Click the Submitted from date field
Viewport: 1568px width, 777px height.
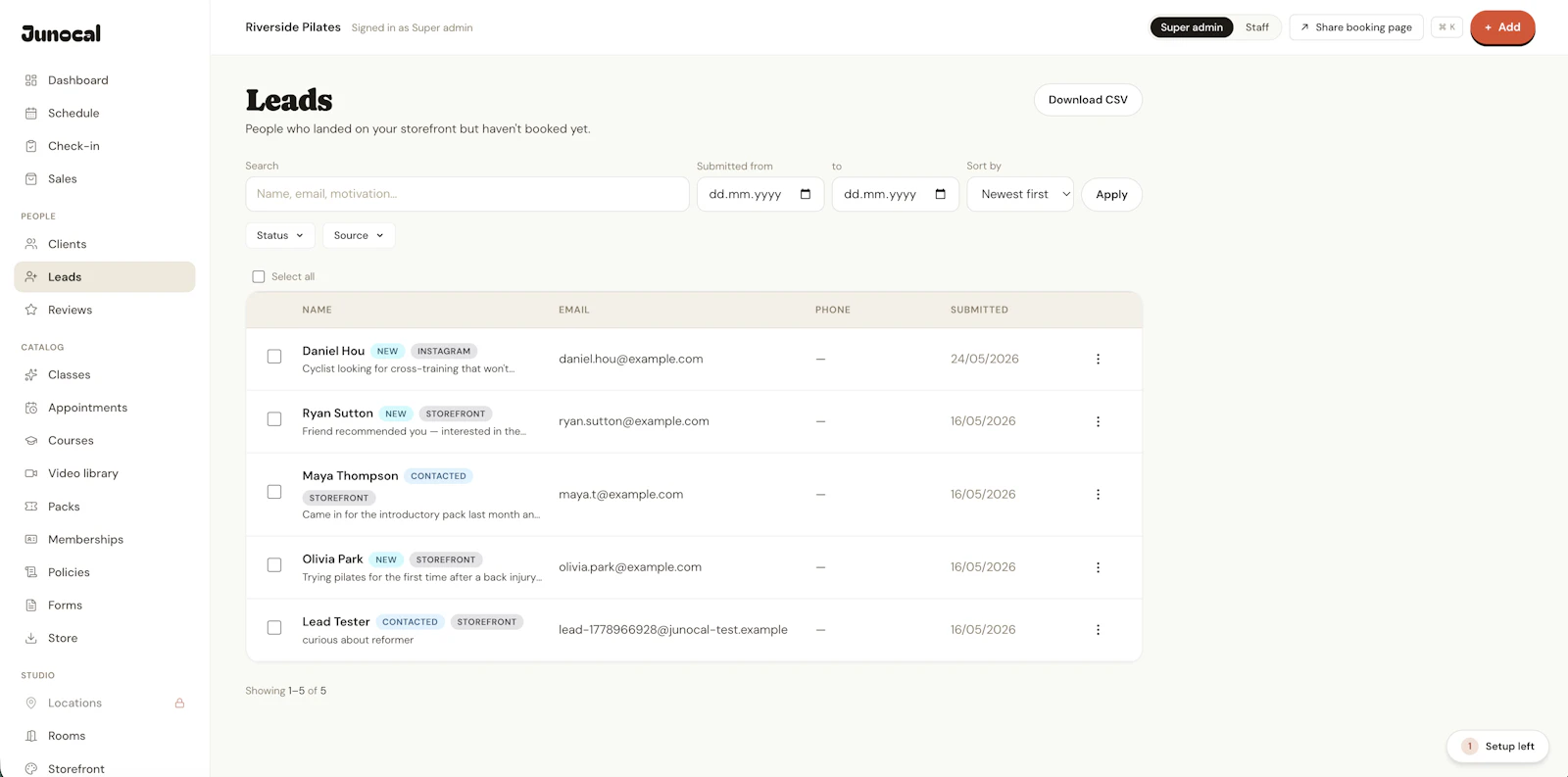(x=760, y=194)
